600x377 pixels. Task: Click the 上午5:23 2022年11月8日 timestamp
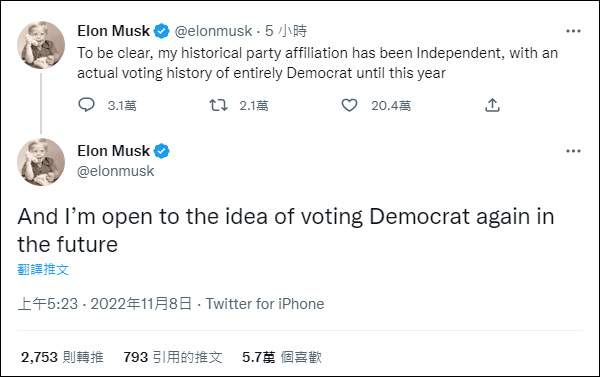(104, 304)
